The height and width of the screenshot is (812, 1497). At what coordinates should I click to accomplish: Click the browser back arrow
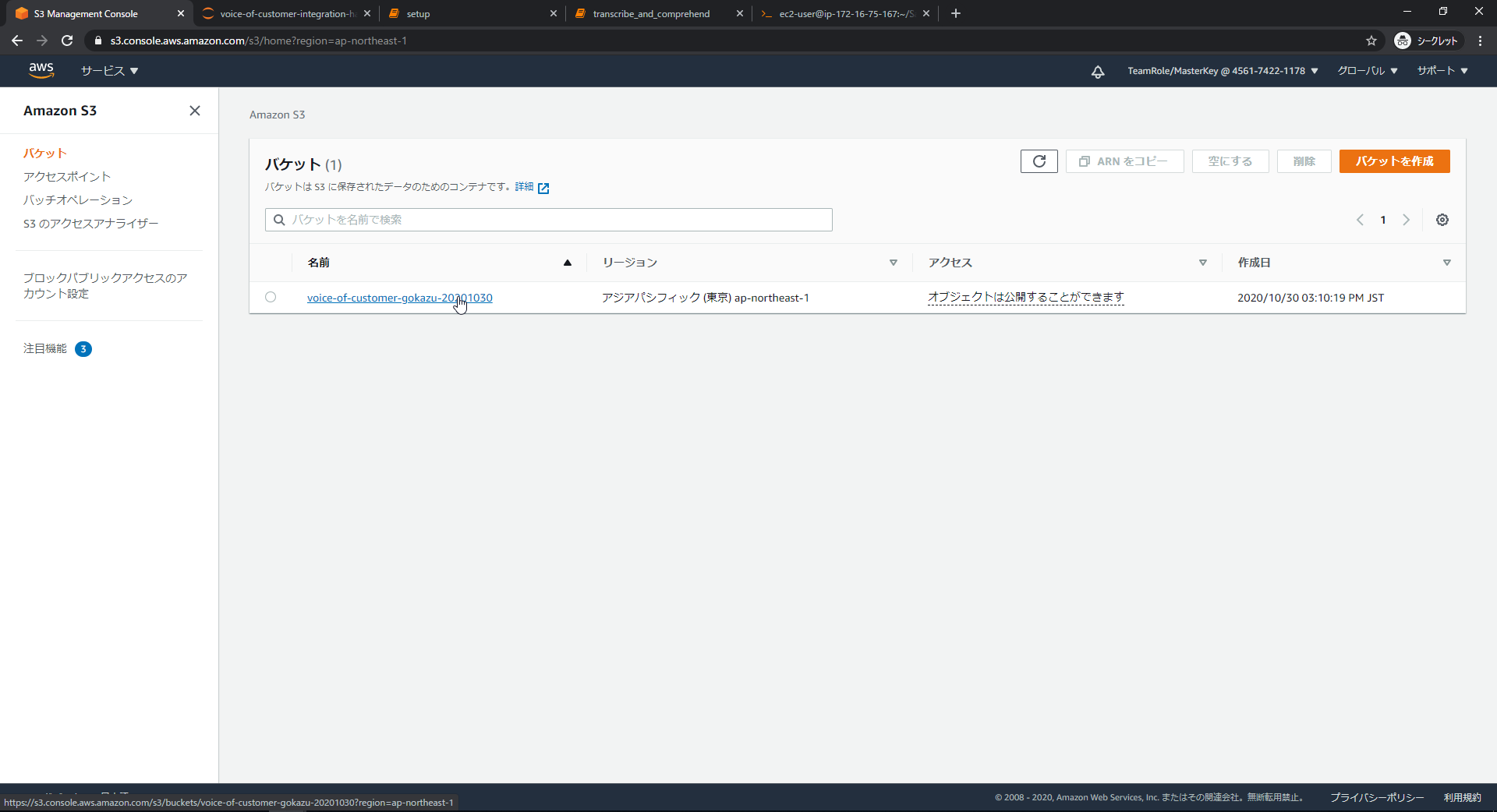point(17,41)
